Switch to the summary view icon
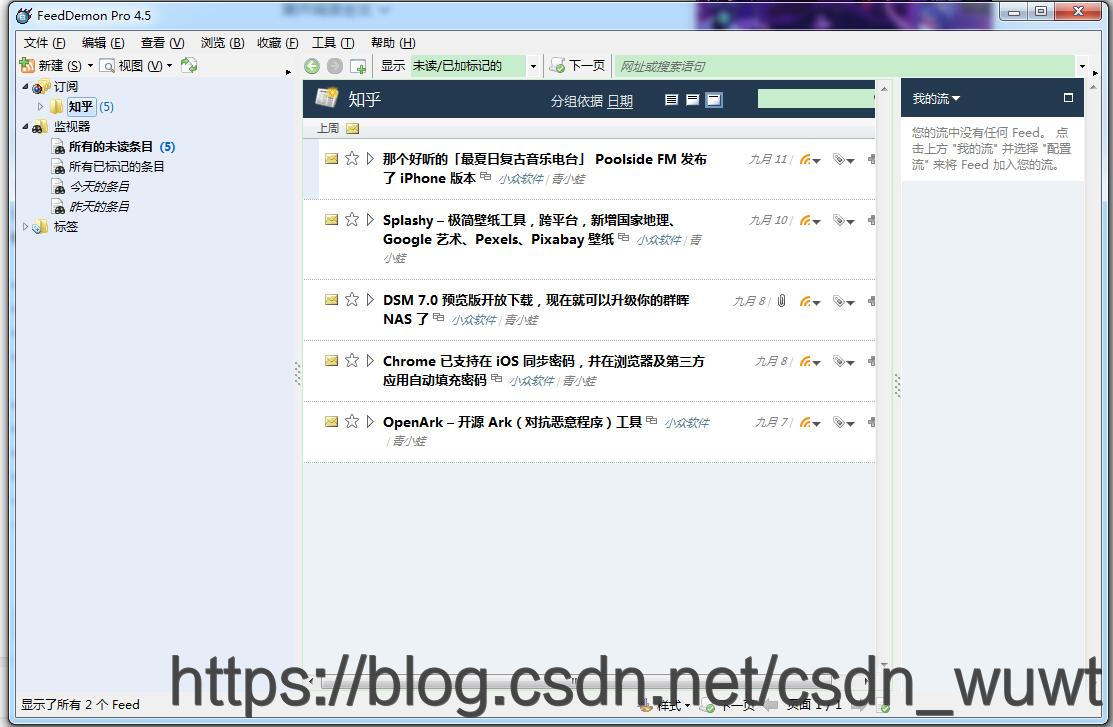 [693, 100]
